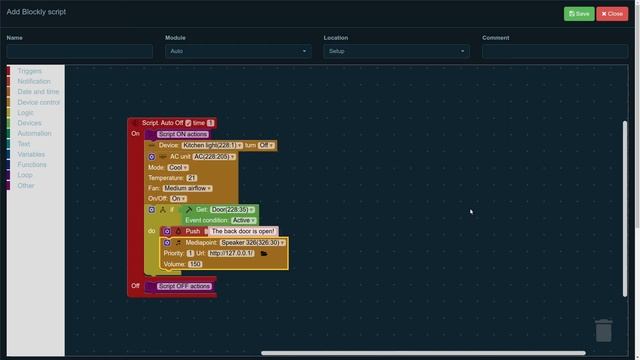
Task: Toggle the Auto Off checkbox
Action: [x=188, y=123]
